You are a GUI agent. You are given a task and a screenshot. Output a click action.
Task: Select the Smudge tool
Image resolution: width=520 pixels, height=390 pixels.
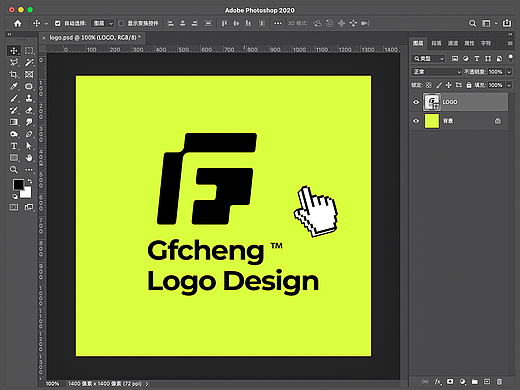tap(29, 122)
